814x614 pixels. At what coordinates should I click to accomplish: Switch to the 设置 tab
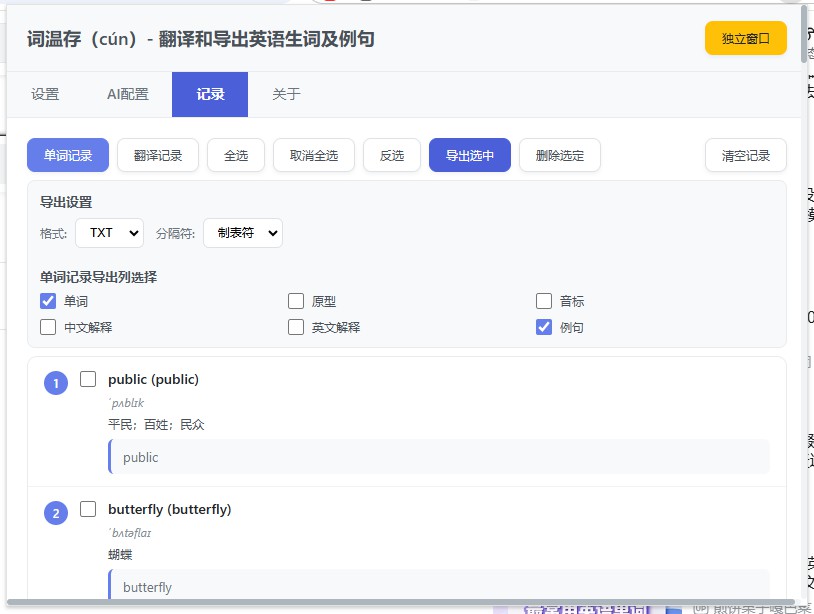pyautogui.click(x=45, y=94)
